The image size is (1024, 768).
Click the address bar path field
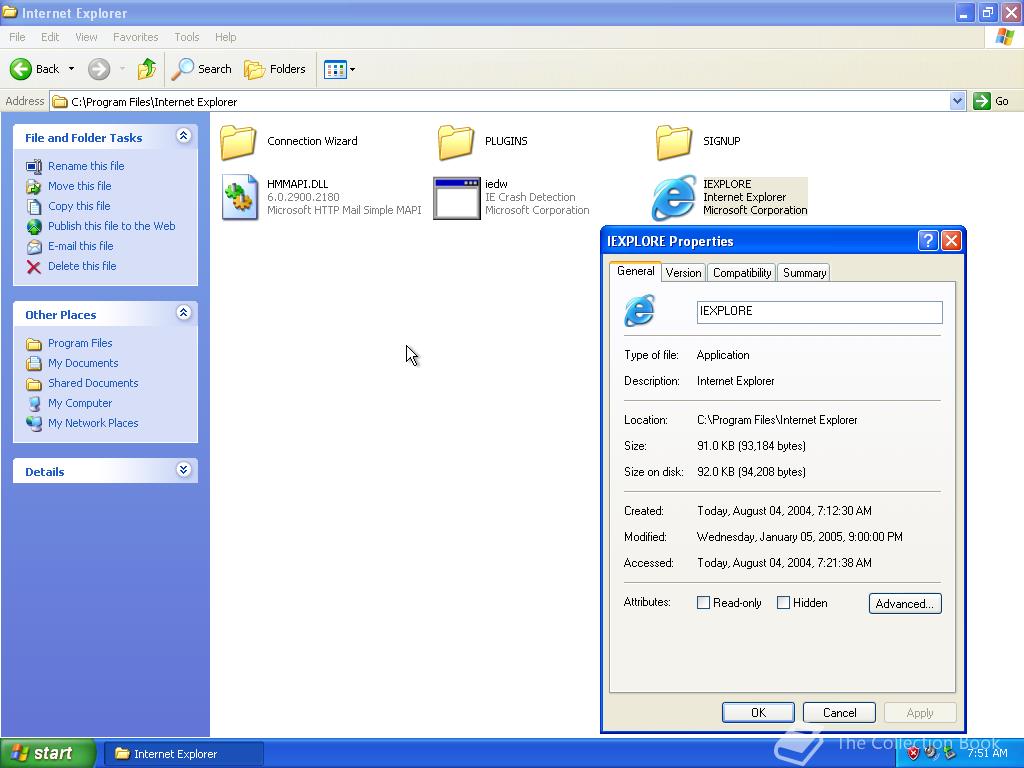click(x=500, y=101)
